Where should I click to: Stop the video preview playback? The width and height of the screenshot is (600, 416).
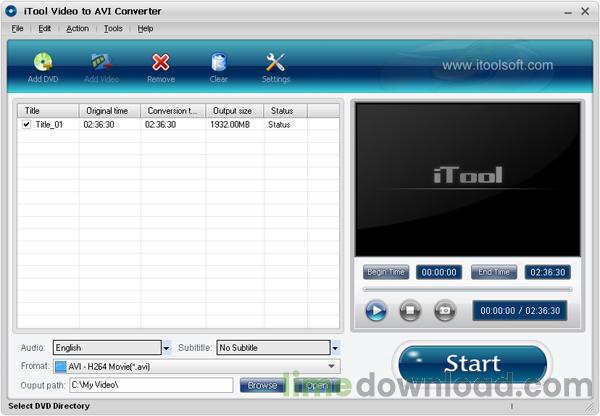coord(410,310)
